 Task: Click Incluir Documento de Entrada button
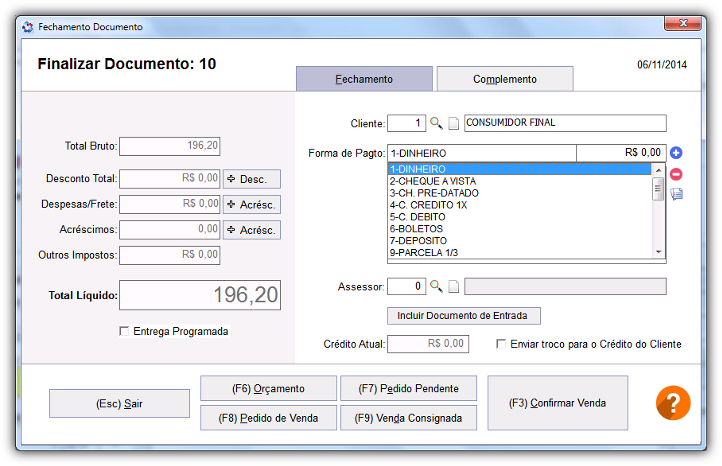[x=463, y=316]
